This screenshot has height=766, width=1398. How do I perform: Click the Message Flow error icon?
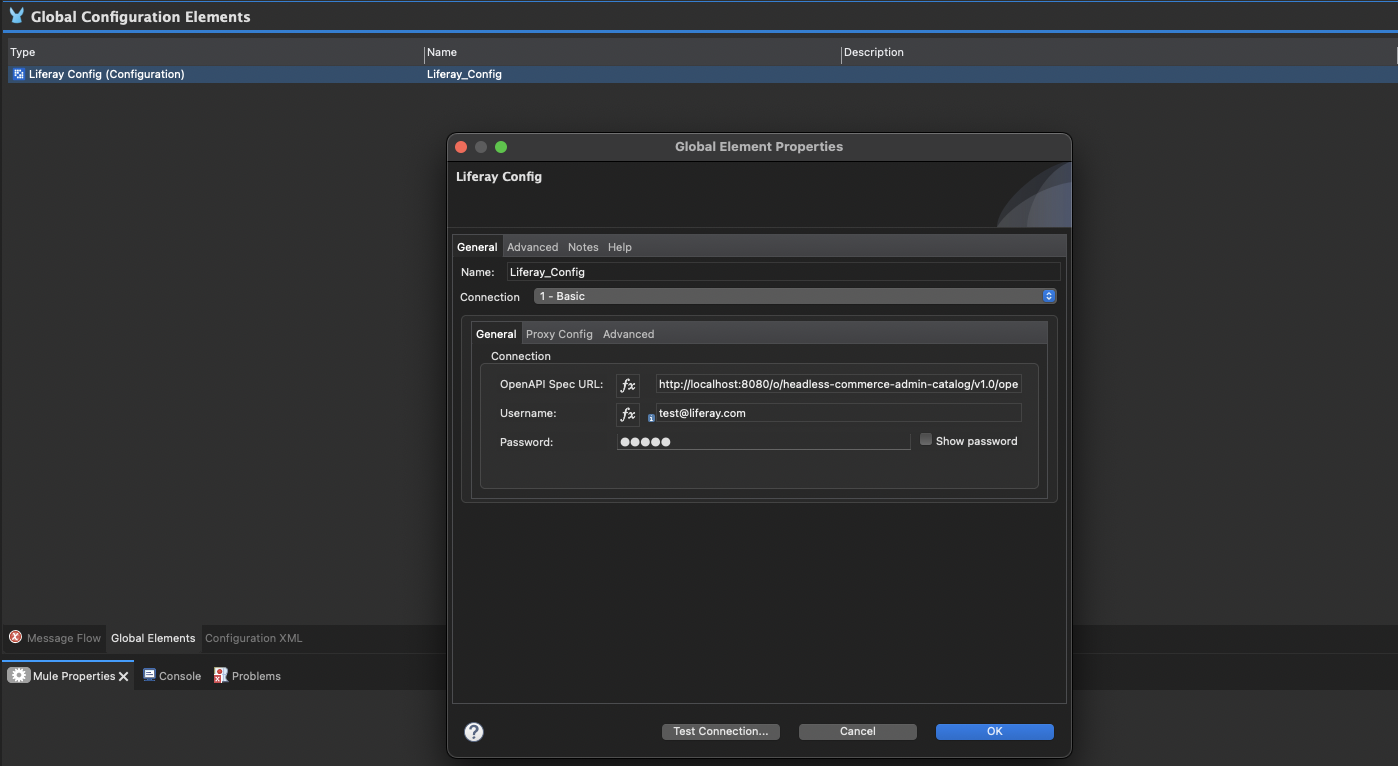click(x=15, y=637)
